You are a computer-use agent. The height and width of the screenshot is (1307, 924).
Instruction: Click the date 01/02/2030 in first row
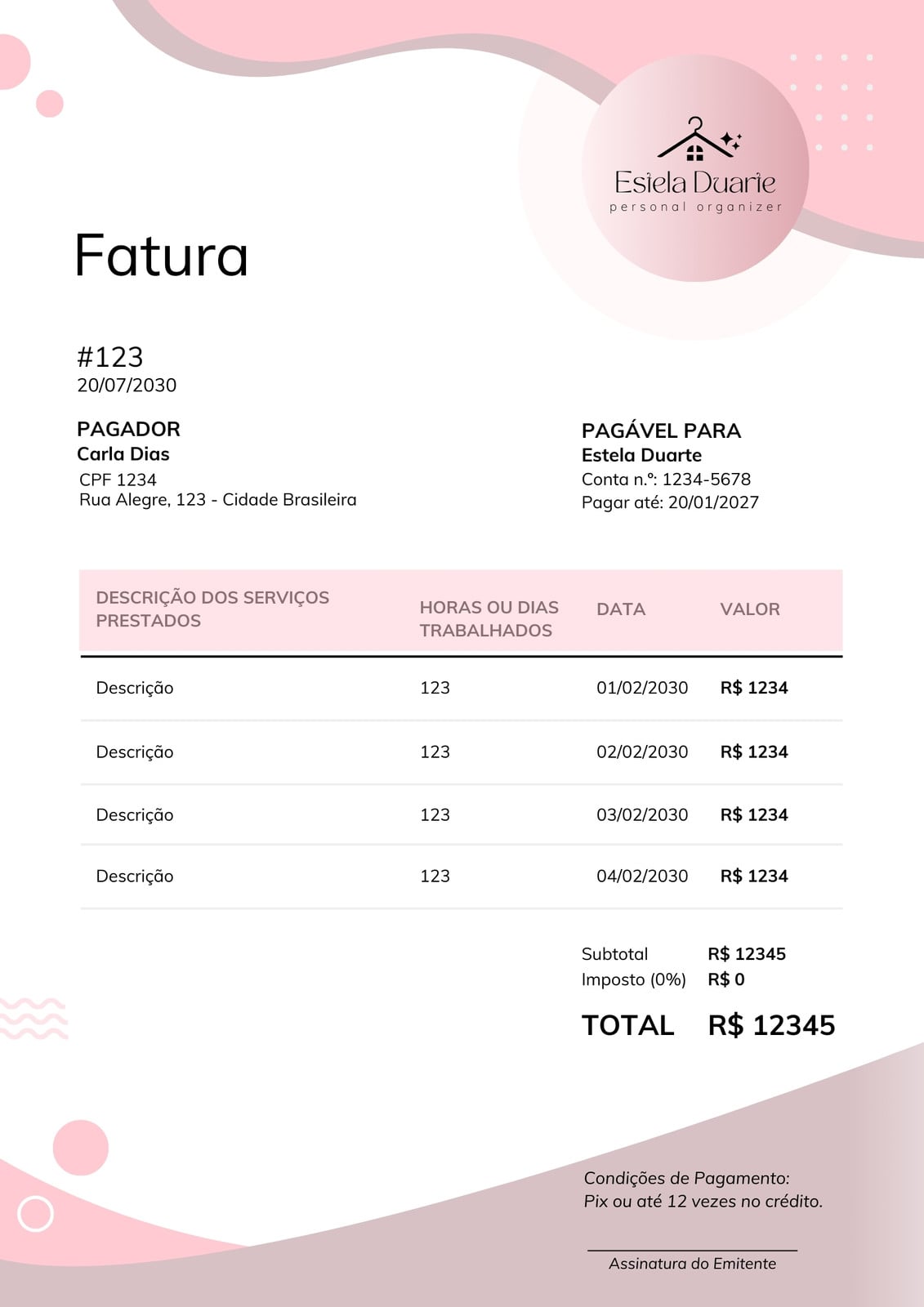(x=642, y=688)
